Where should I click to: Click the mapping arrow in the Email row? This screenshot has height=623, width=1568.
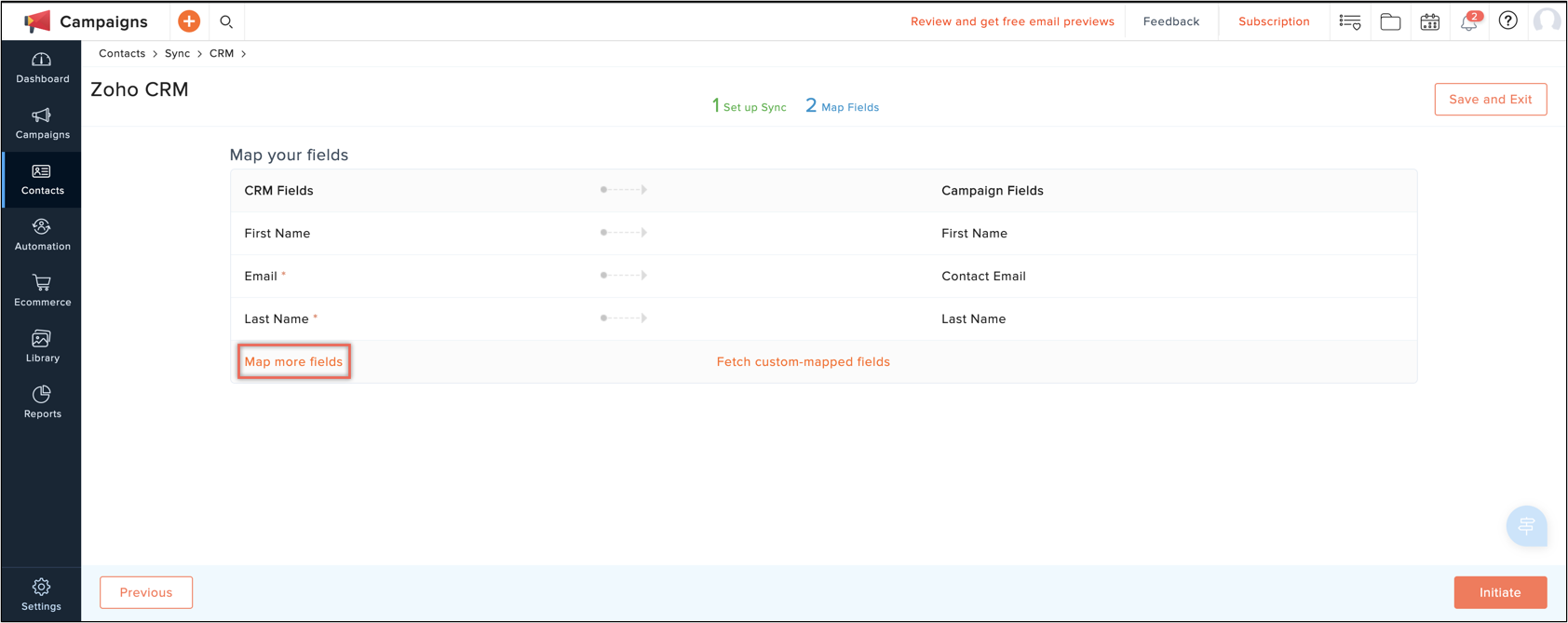point(624,276)
